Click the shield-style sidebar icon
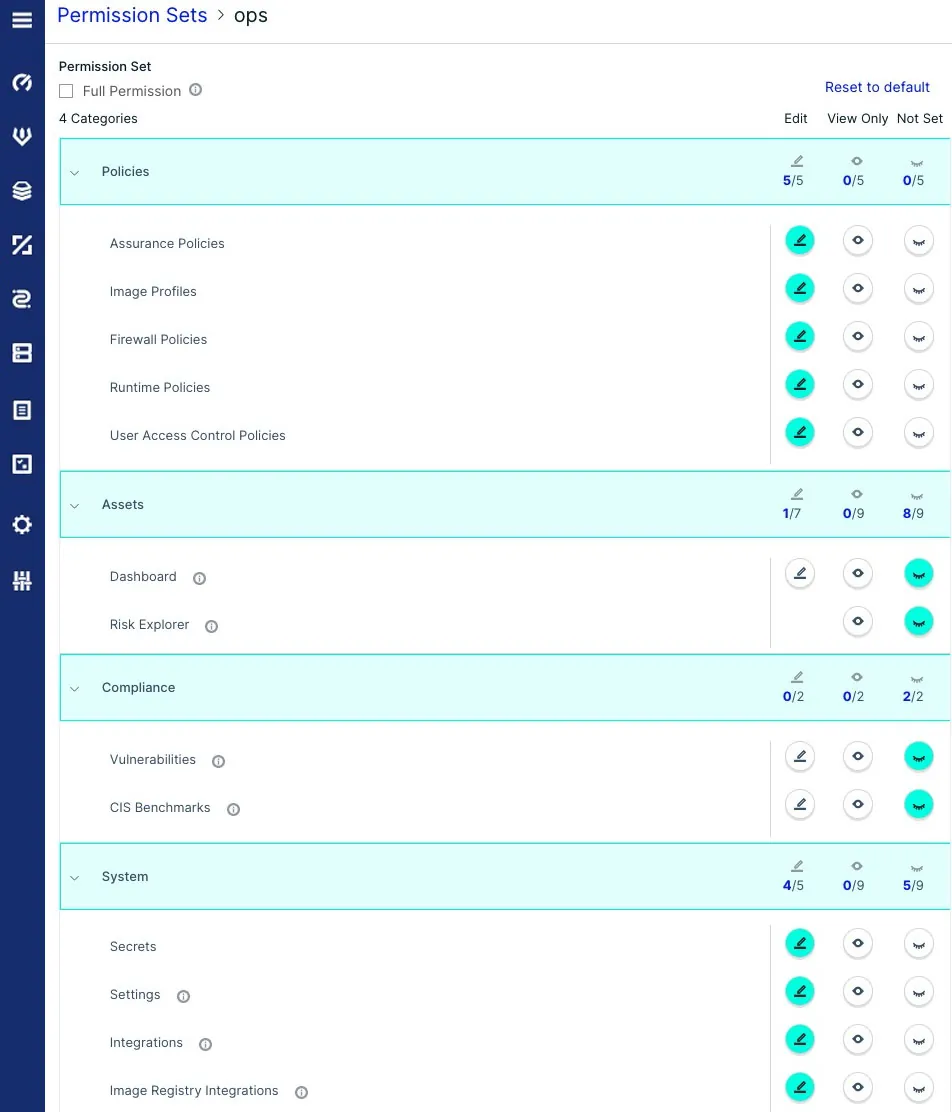The width and height of the screenshot is (952, 1112). (x=22, y=136)
